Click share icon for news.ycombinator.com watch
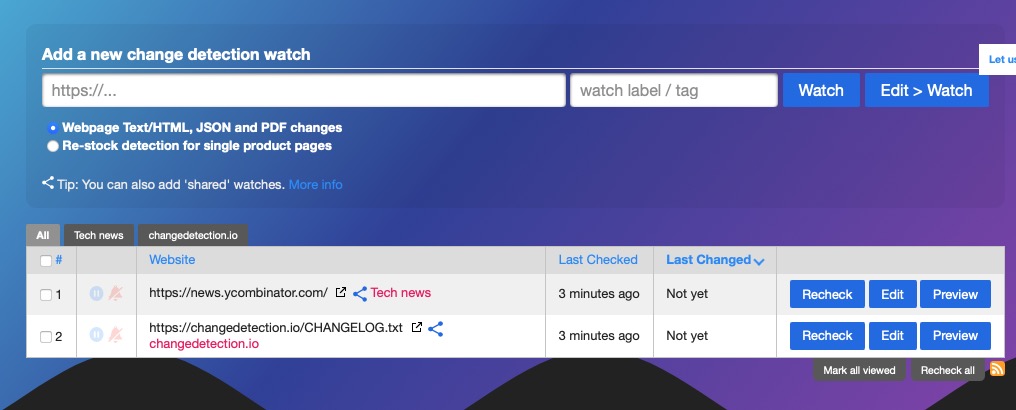The image size is (1016, 410). coord(360,293)
